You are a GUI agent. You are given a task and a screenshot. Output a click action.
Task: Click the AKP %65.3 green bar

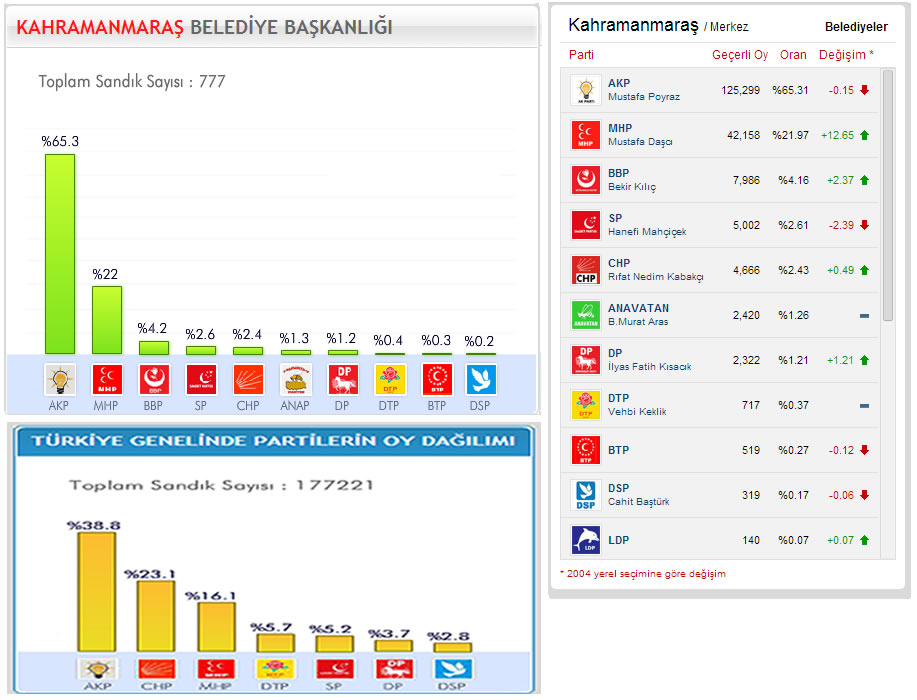click(x=60, y=254)
